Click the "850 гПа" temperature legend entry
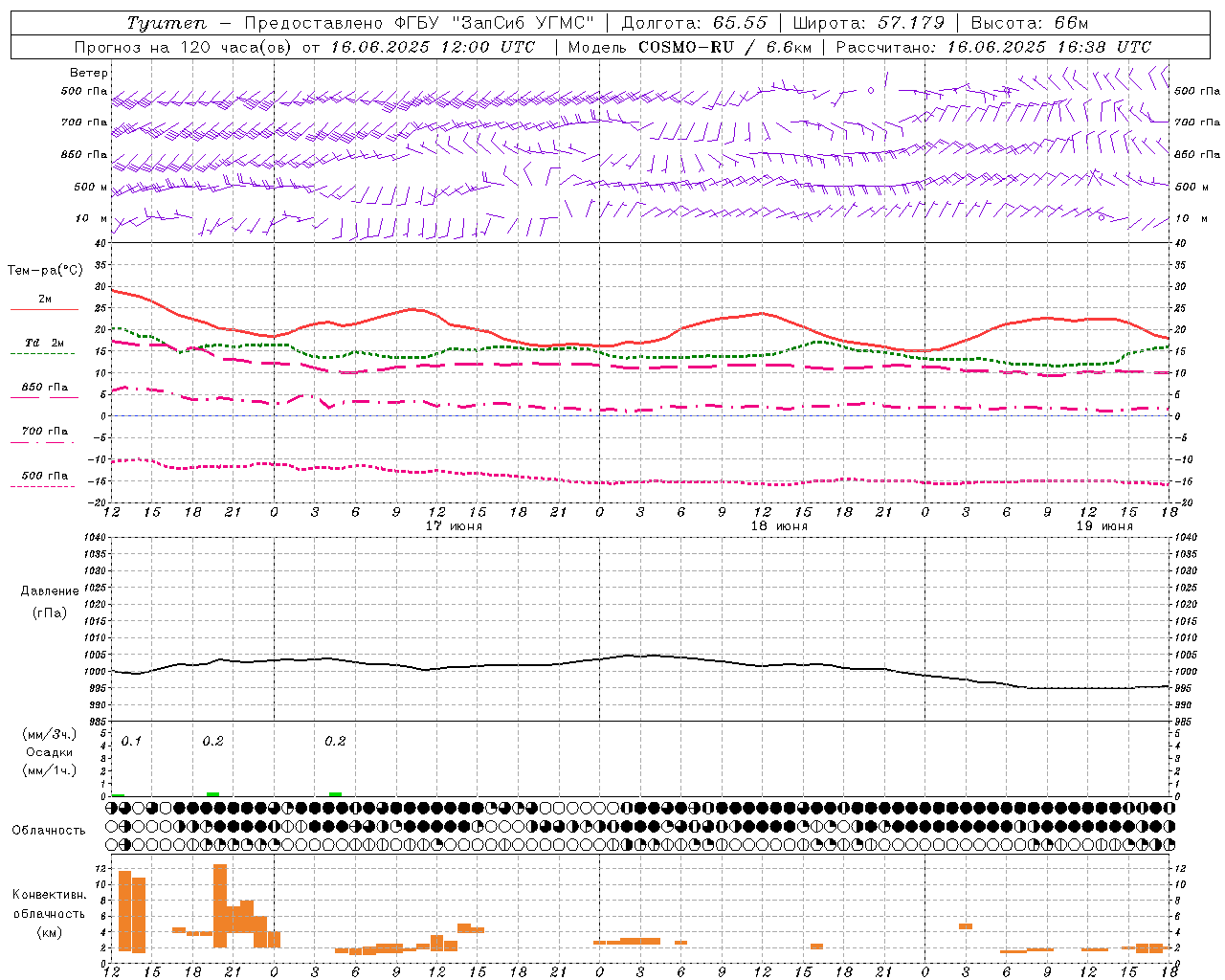 [x=45, y=391]
